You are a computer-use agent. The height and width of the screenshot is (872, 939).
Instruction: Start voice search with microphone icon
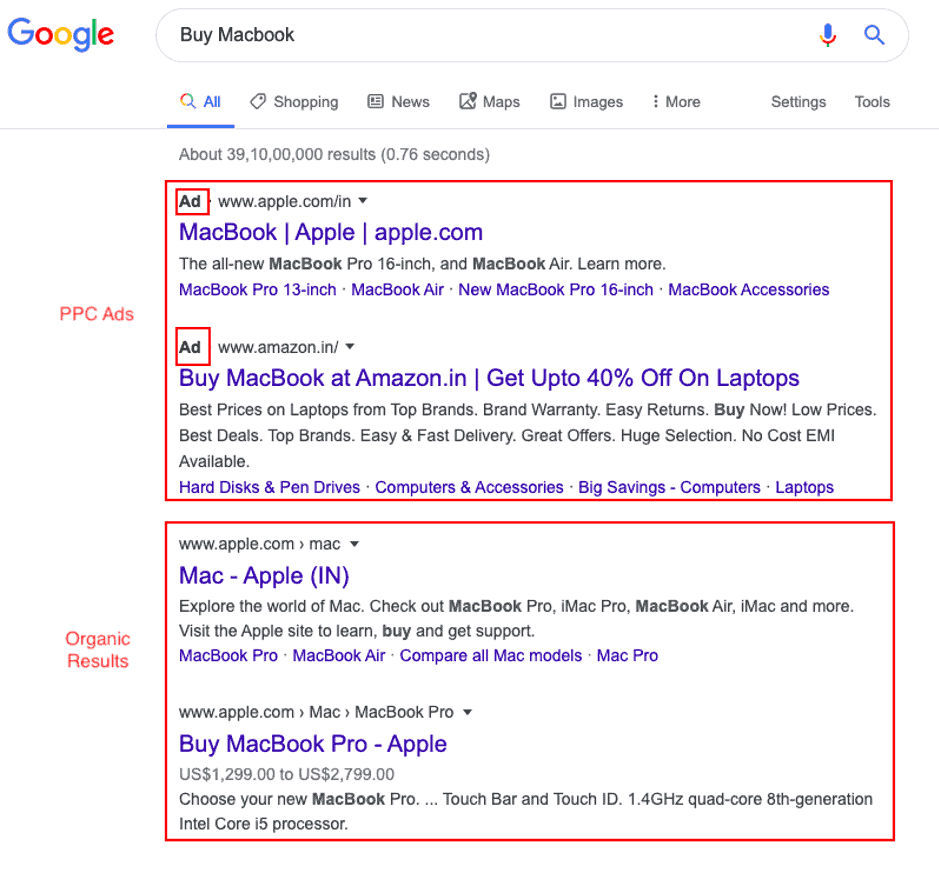point(828,35)
